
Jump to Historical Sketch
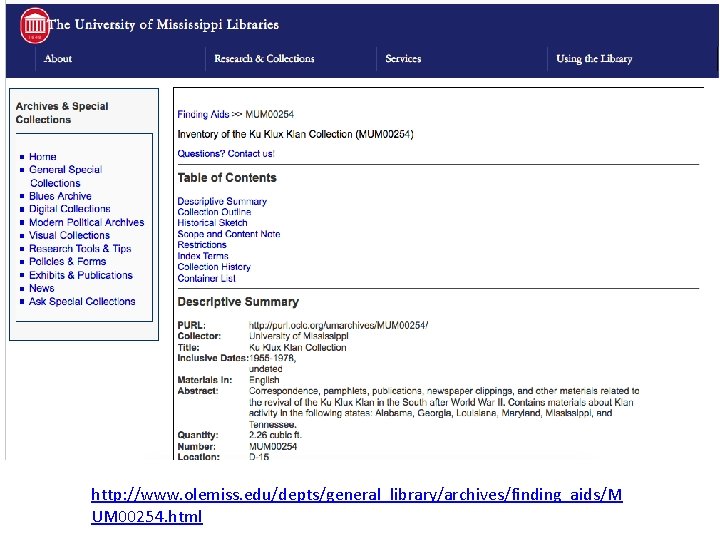(x=213, y=223)
